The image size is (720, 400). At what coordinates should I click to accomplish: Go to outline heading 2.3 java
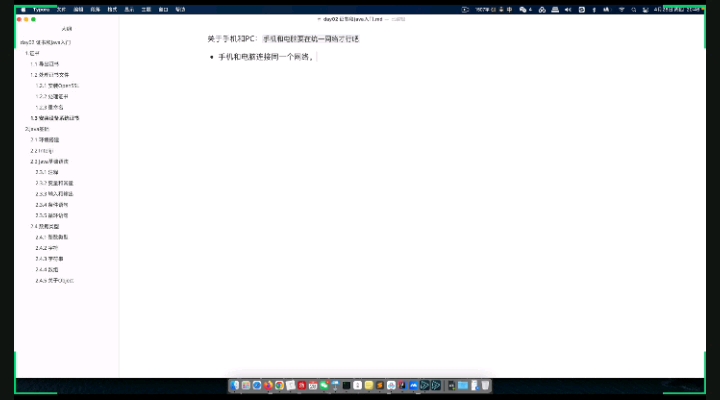tap(49, 162)
